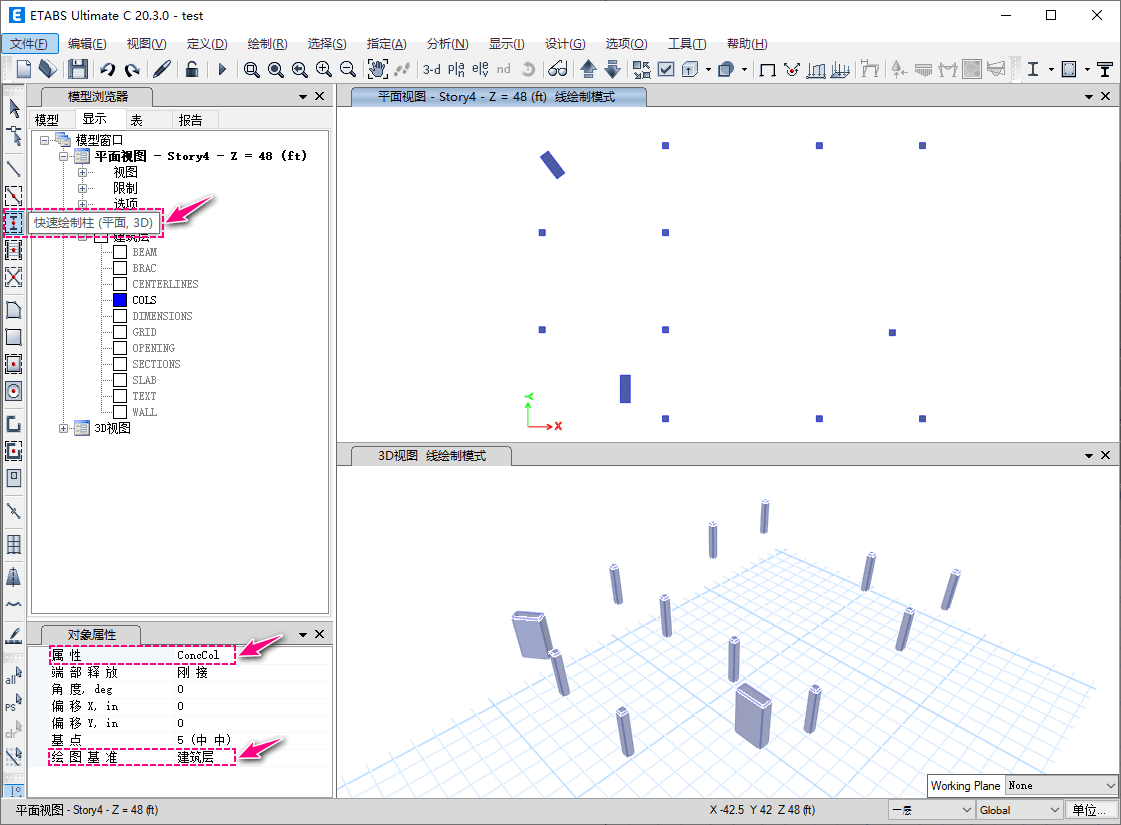The width and height of the screenshot is (1121, 825).
Task: Click the Save model icon
Action: click(x=78, y=69)
